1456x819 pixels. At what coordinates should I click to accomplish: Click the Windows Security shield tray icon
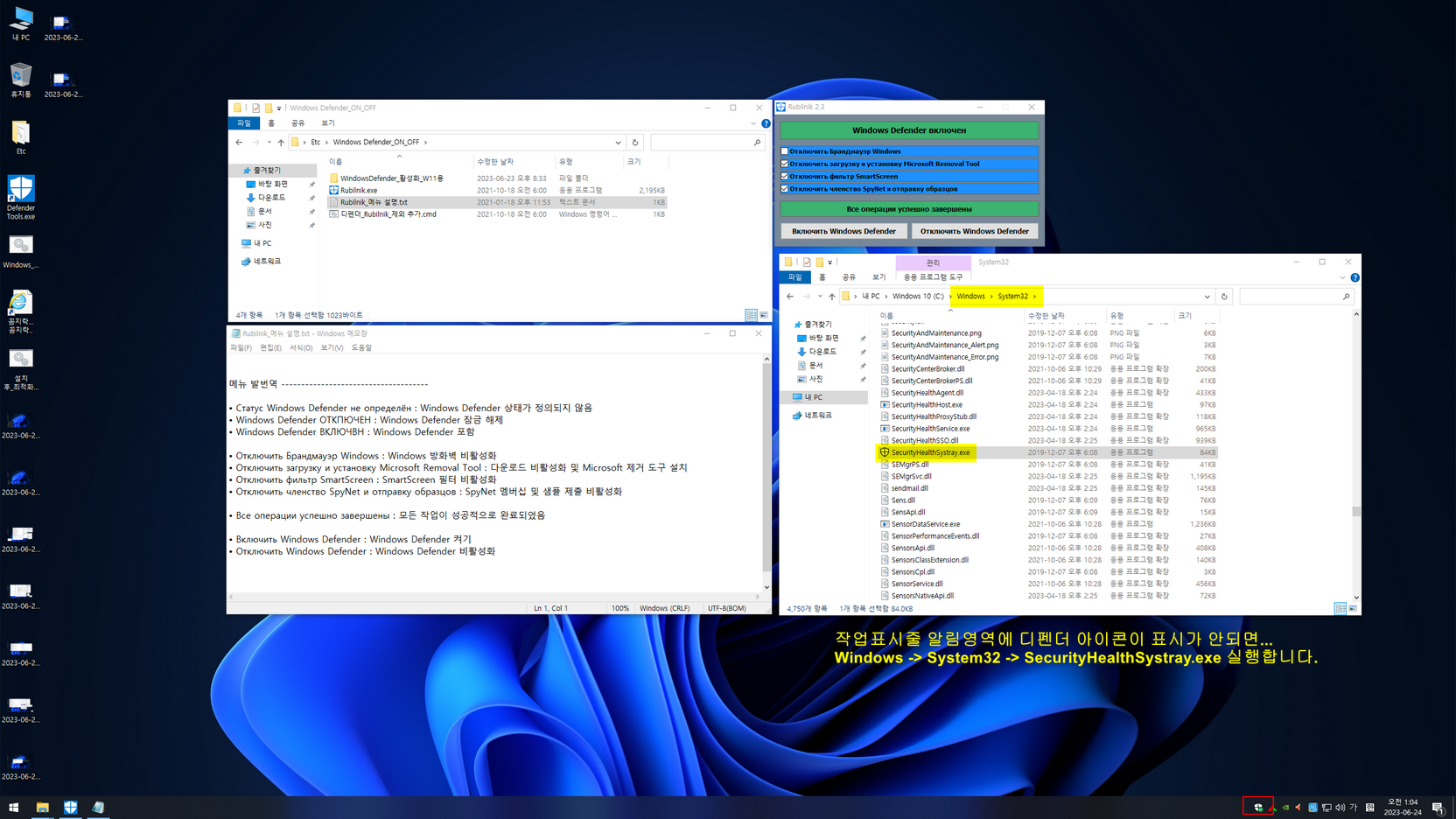tap(1258, 808)
